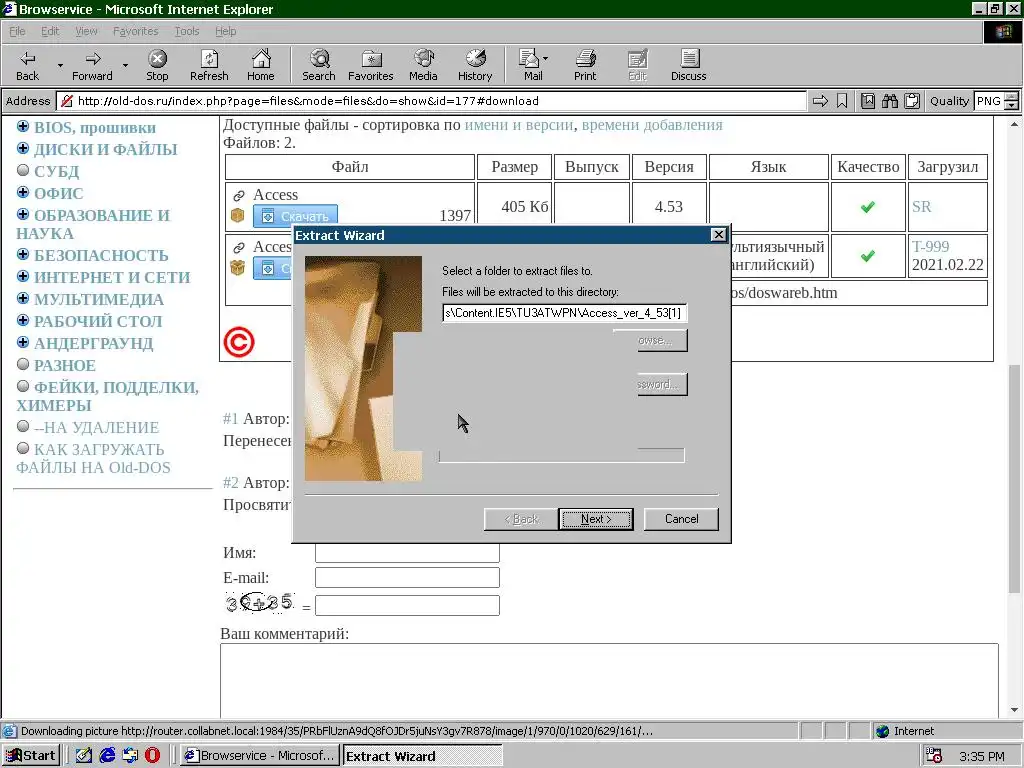Click the Mail toolbar icon

click(x=530, y=65)
